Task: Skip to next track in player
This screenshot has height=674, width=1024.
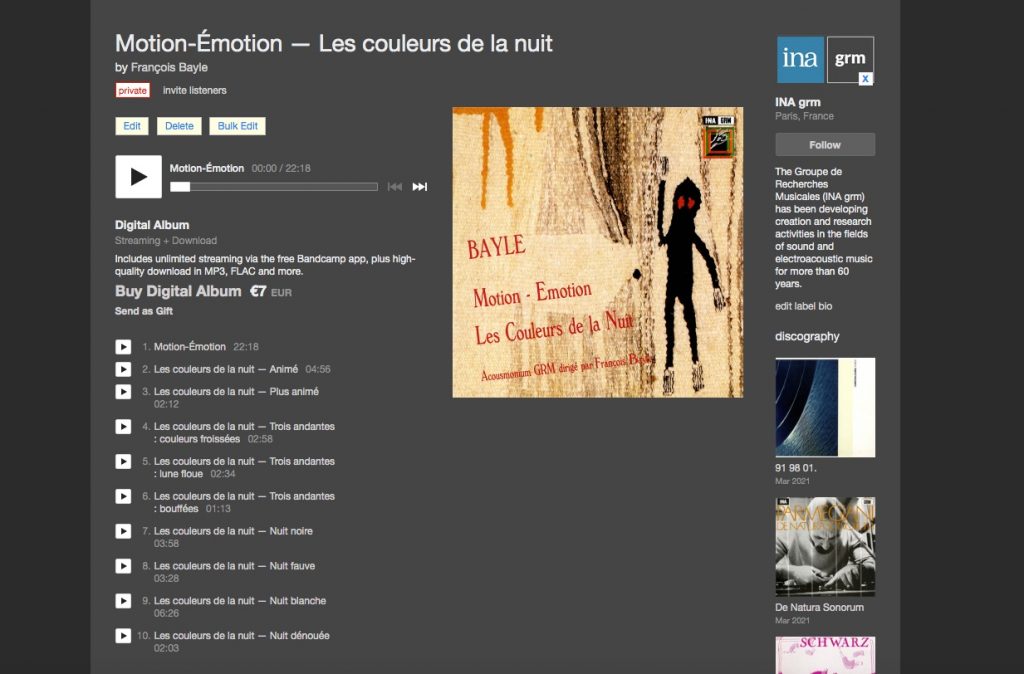Action: pos(420,187)
